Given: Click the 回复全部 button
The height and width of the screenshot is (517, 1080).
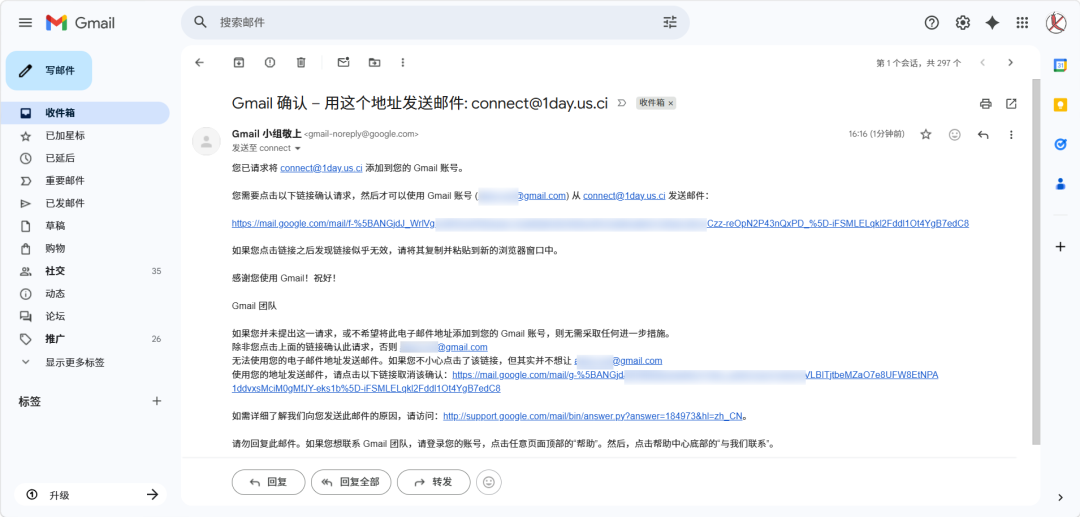Looking at the screenshot, I should (x=351, y=482).
